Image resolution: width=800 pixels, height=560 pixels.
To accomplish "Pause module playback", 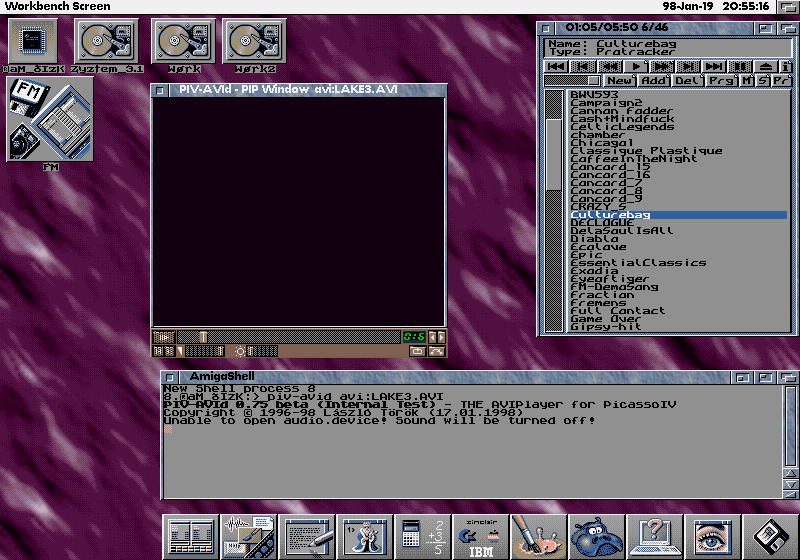I will click(x=740, y=66).
